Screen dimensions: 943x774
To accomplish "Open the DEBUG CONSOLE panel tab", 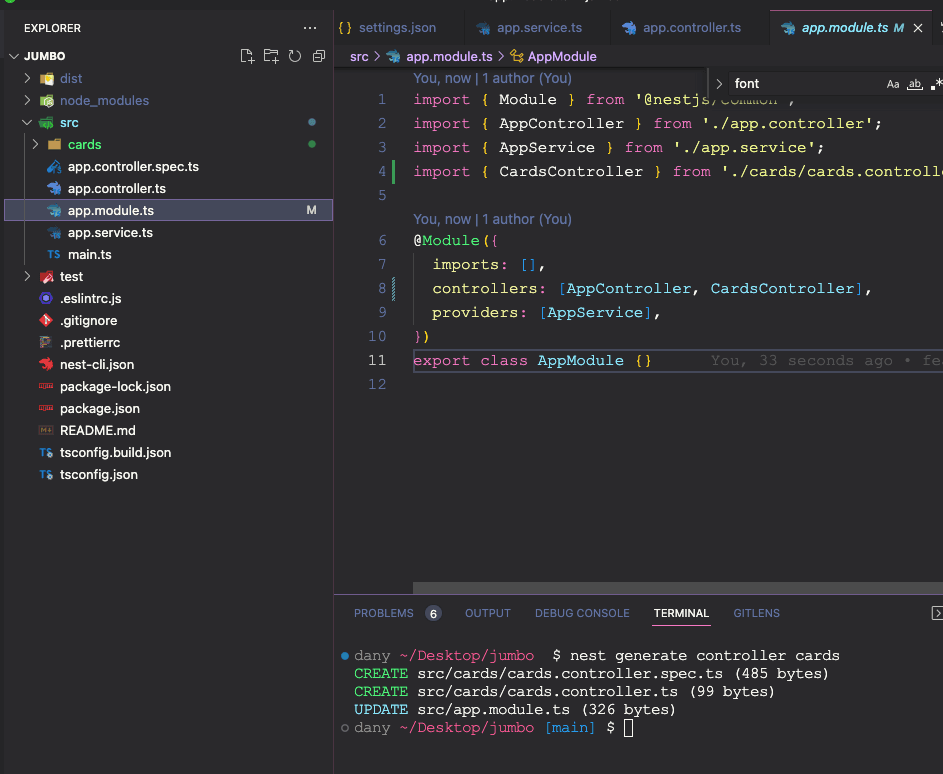I will (582, 613).
